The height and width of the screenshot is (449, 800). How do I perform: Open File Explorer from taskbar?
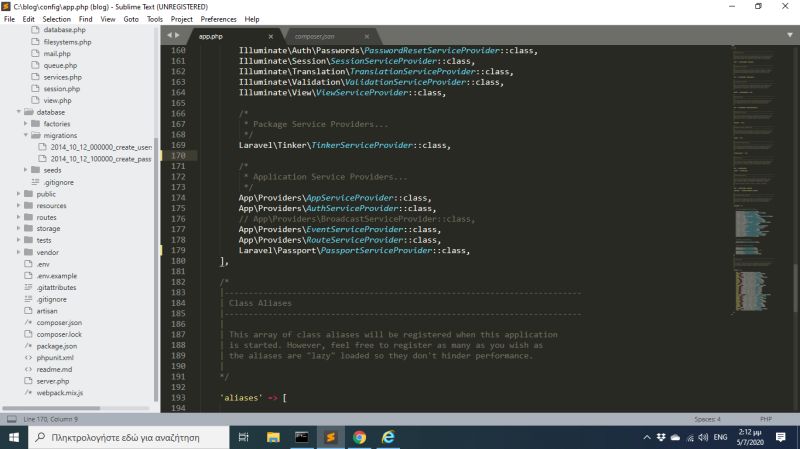point(273,437)
